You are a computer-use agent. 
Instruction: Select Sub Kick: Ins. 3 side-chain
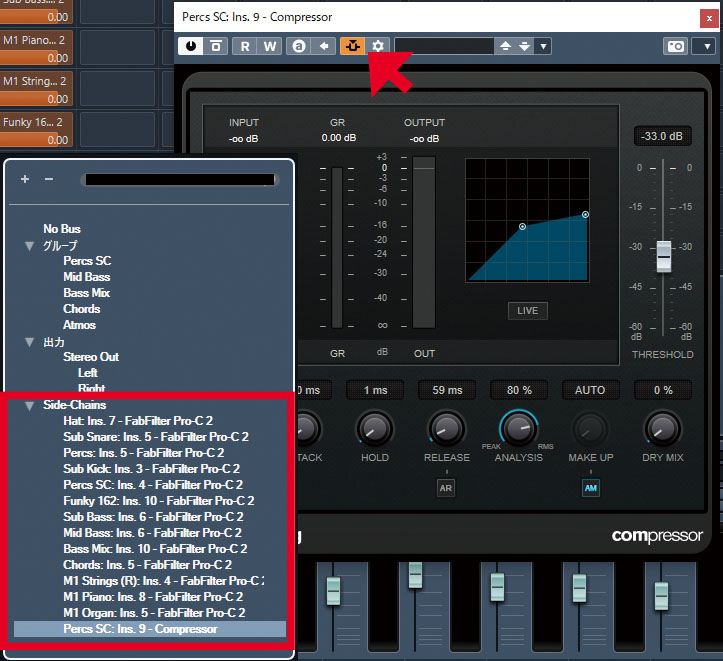152,469
